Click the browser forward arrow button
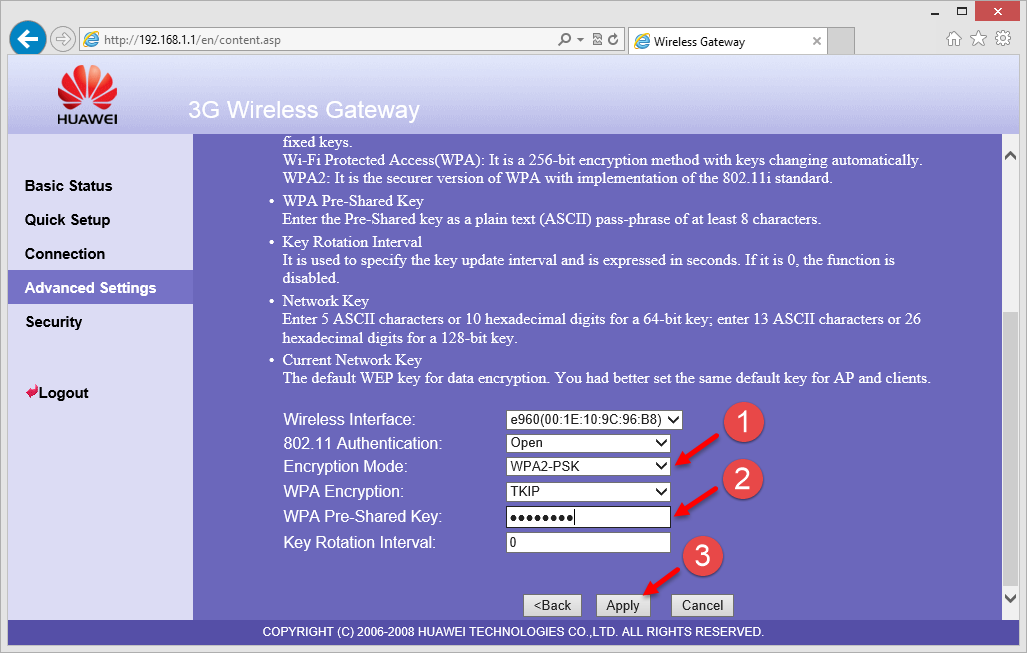Viewport: 1027px width, 653px height. tap(63, 39)
